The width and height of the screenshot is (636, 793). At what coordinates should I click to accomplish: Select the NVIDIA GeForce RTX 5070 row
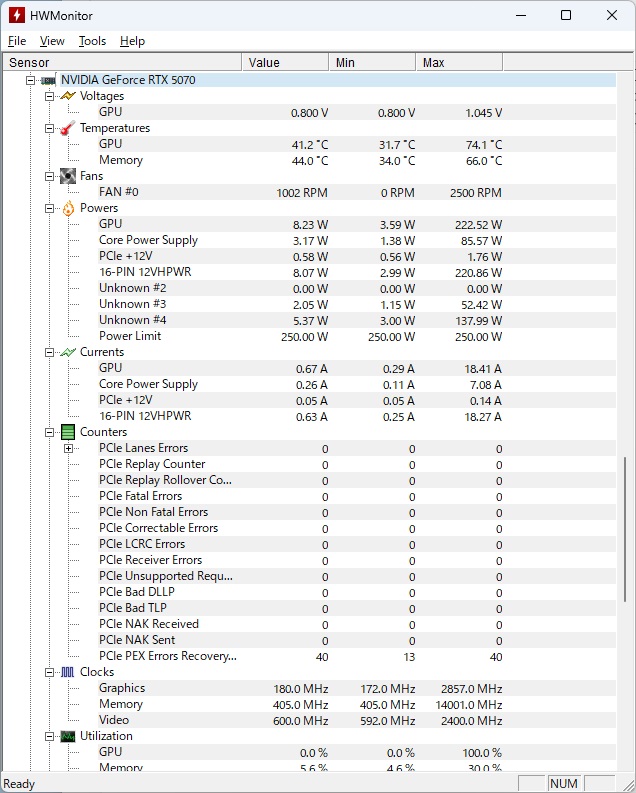[338, 80]
